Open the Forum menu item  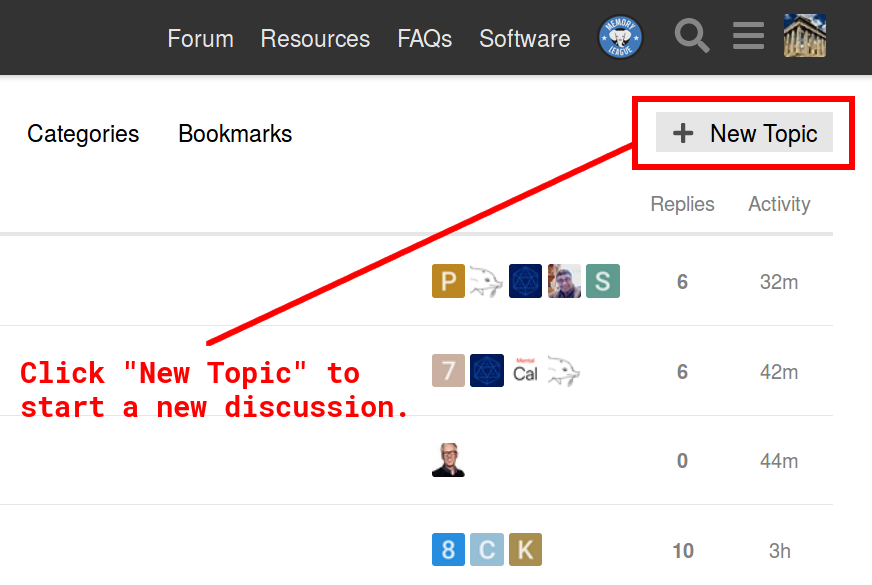tap(200, 39)
